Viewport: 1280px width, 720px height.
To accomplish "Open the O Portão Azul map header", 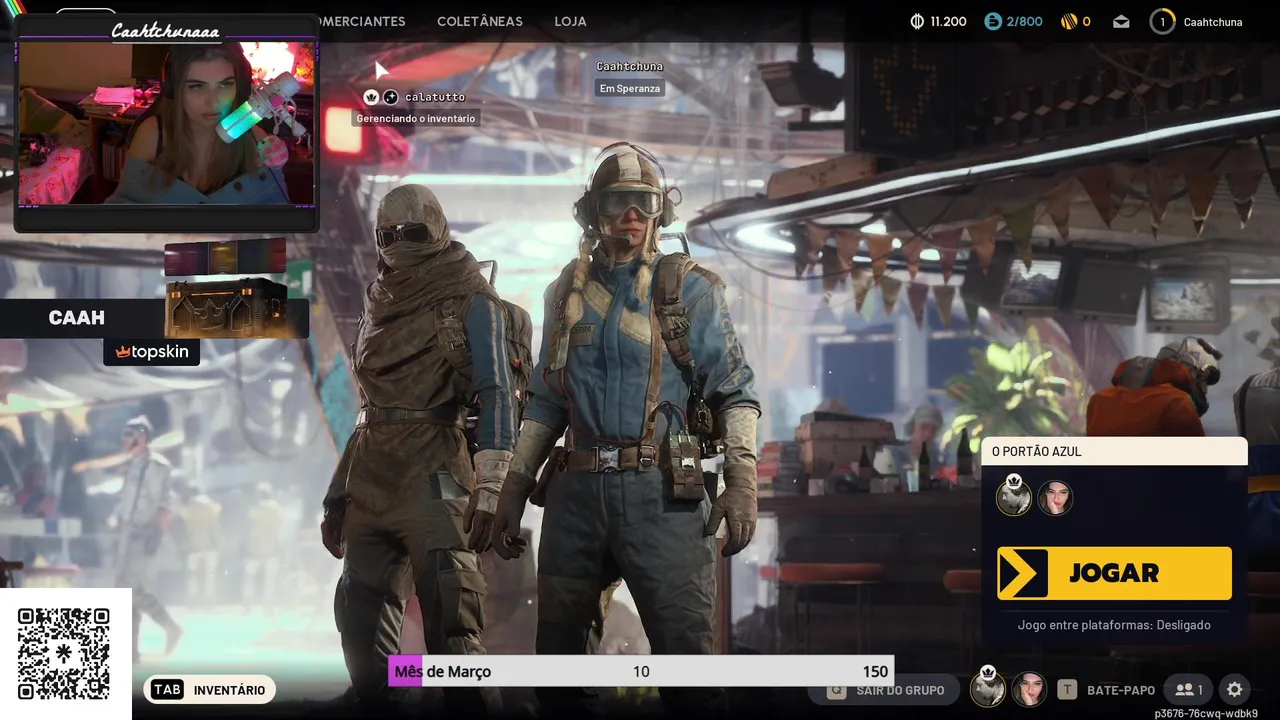I will (x=1114, y=451).
